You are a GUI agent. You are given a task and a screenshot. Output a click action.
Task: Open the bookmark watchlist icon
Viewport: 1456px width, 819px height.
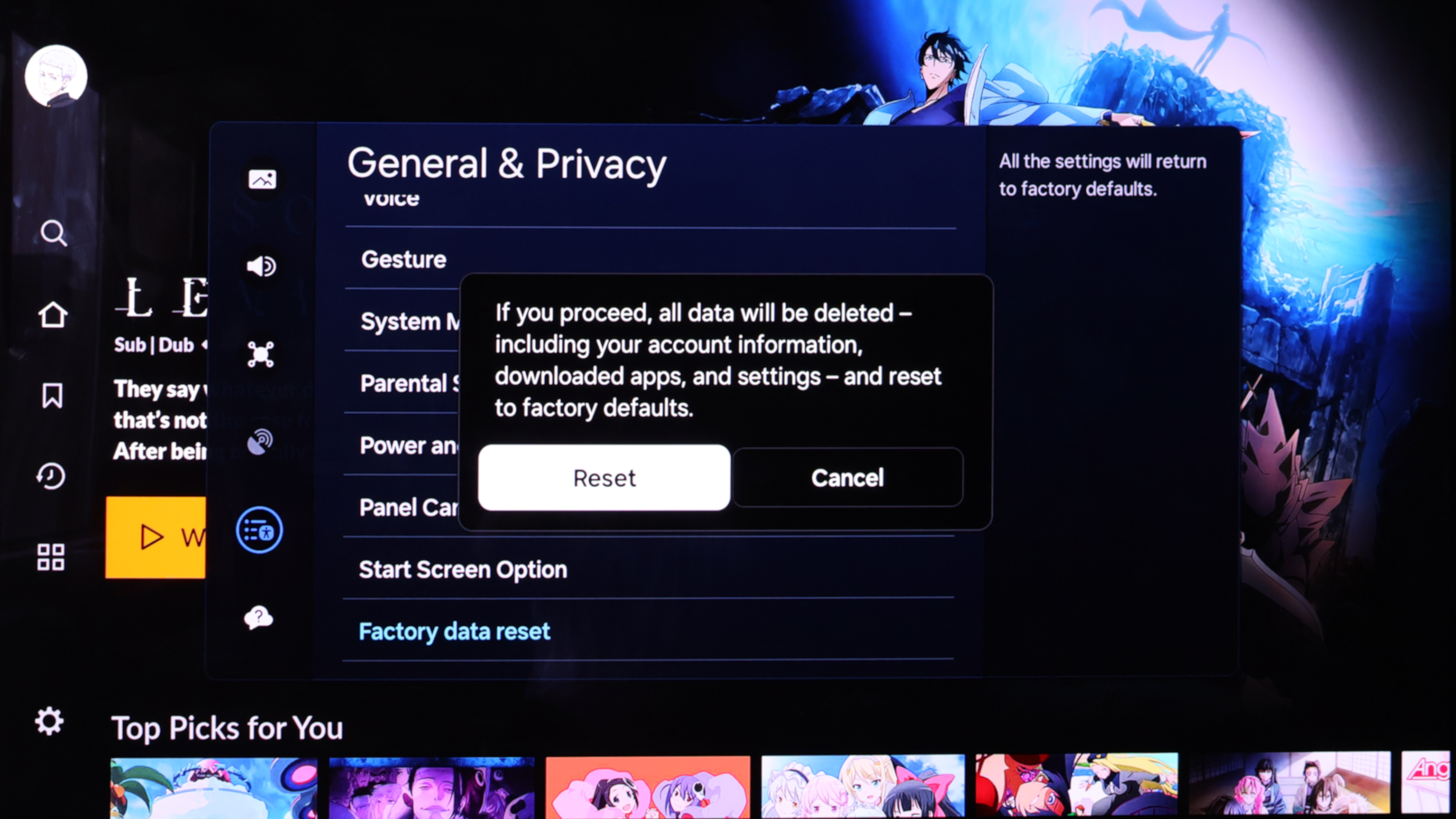point(52,395)
